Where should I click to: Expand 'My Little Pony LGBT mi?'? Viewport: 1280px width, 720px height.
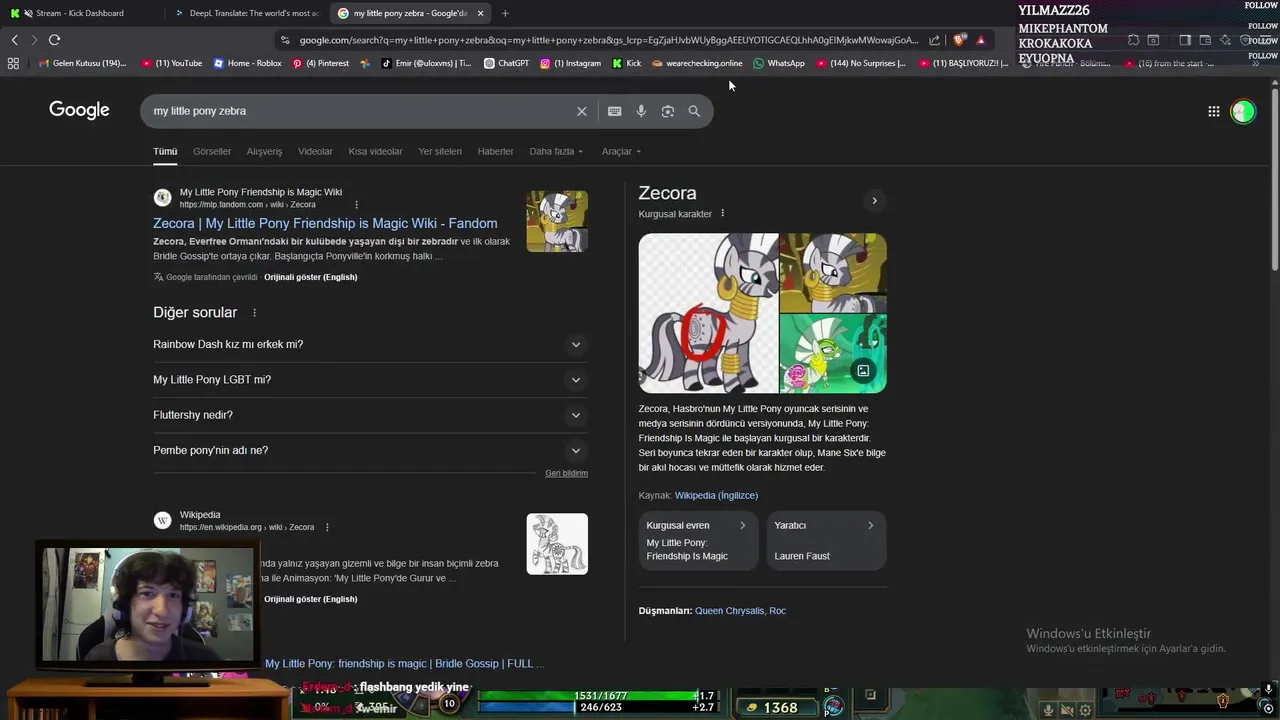(x=370, y=380)
